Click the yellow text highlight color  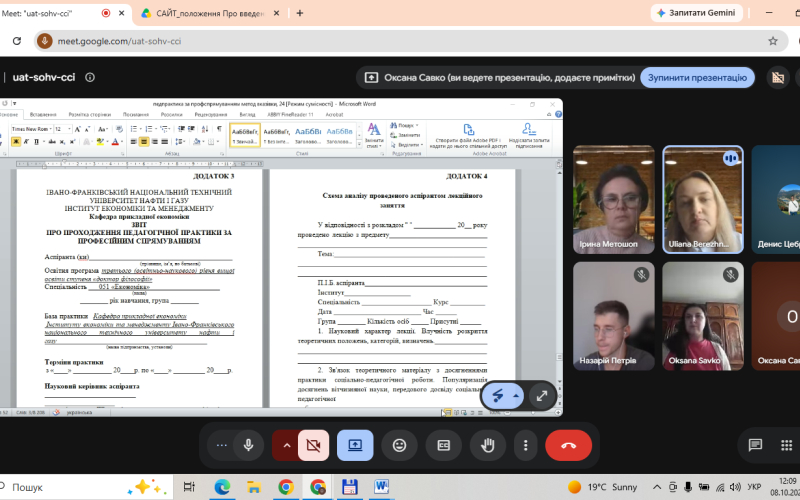(99, 141)
